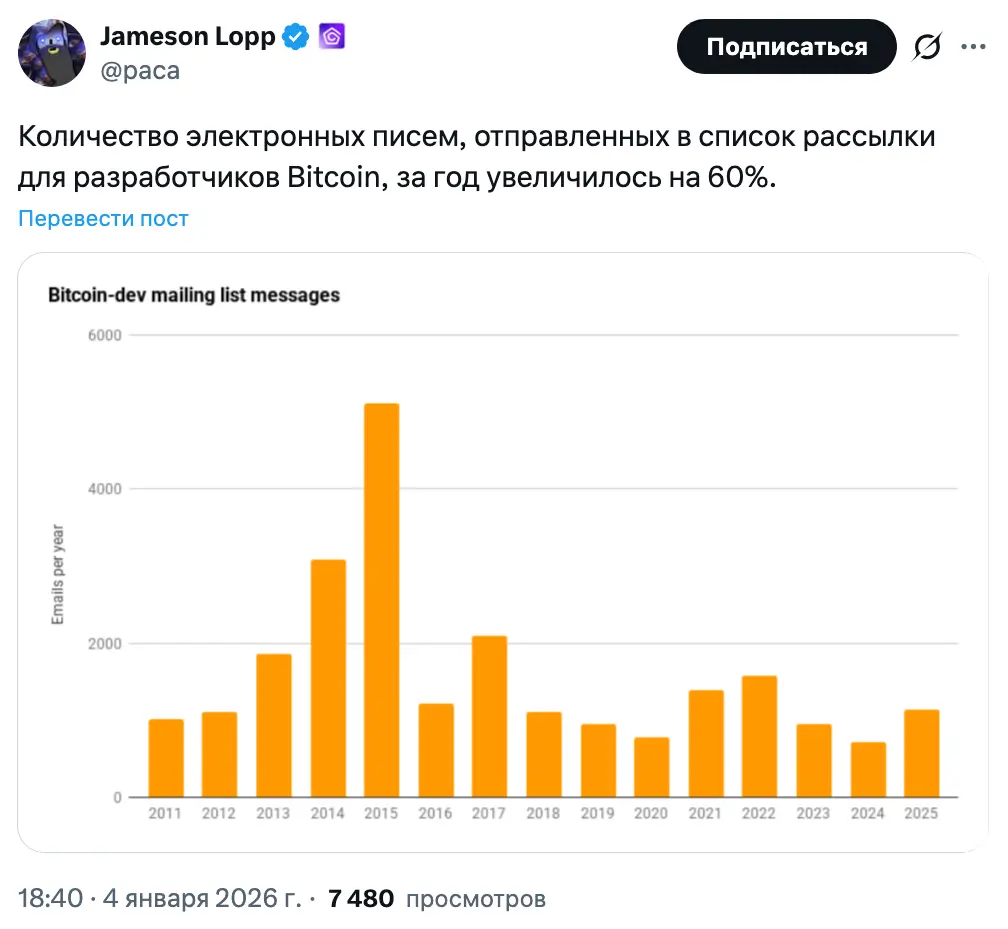This screenshot has width=1008, height=929.
Task: Click the 2022 orange bar
Action: [x=759, y=736]
